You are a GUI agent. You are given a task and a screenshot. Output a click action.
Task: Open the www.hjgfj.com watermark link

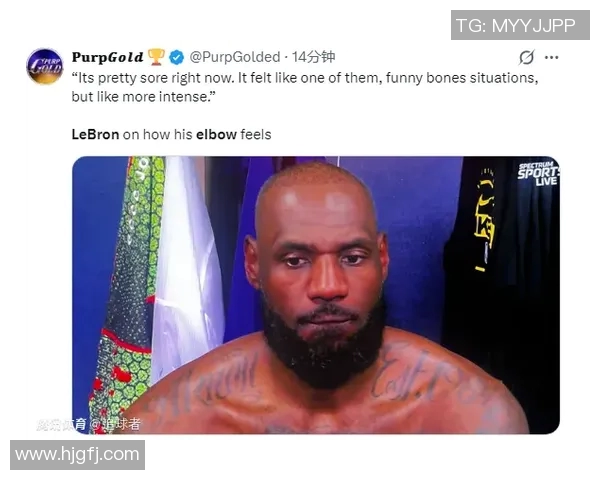(x=77, y=455)
